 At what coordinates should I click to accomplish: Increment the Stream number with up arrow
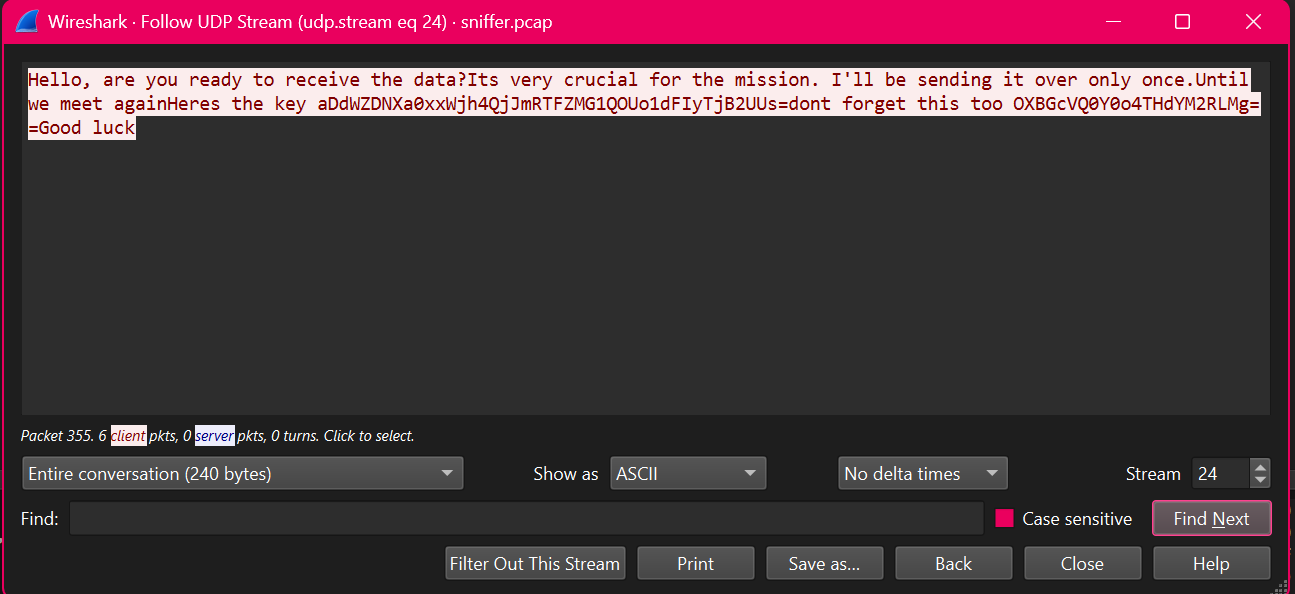pos(1260,467)
